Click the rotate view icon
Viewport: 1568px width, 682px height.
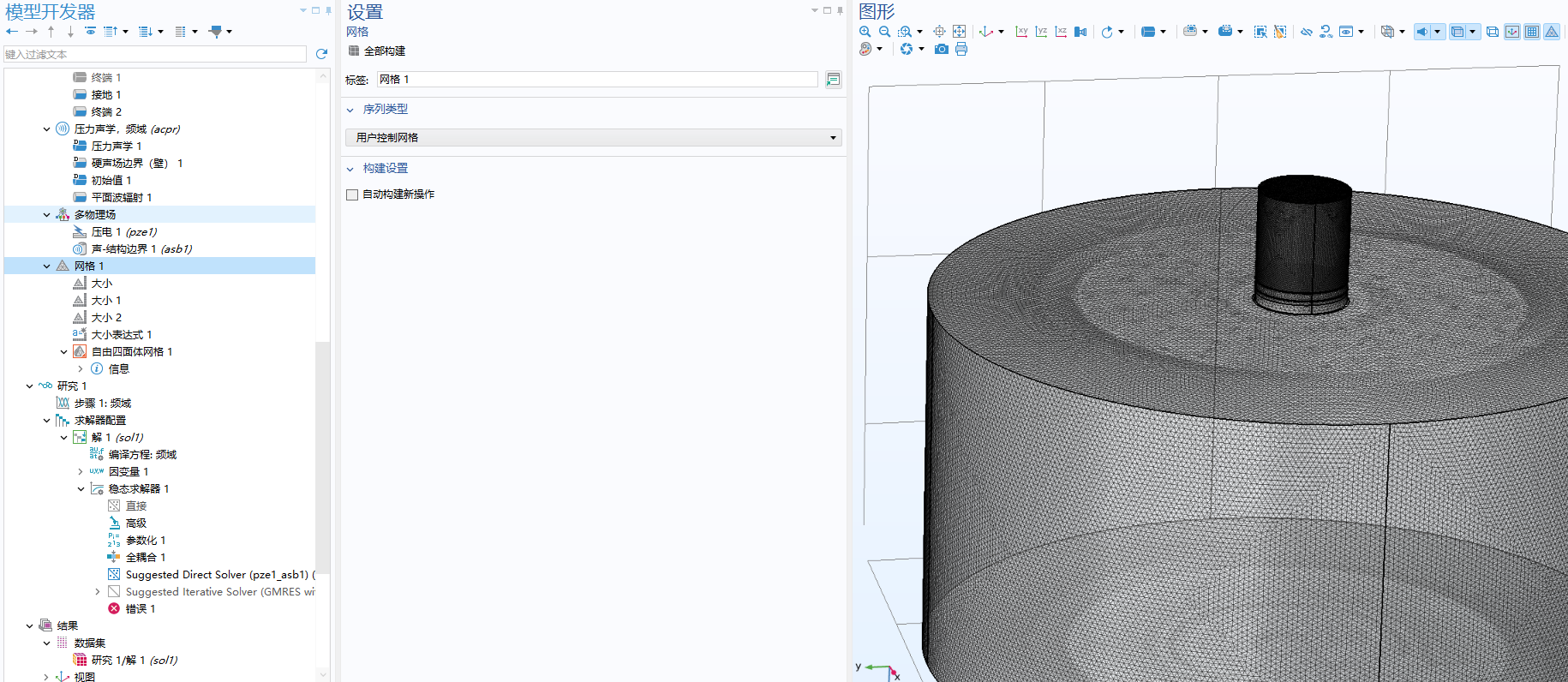point(1107,32)
